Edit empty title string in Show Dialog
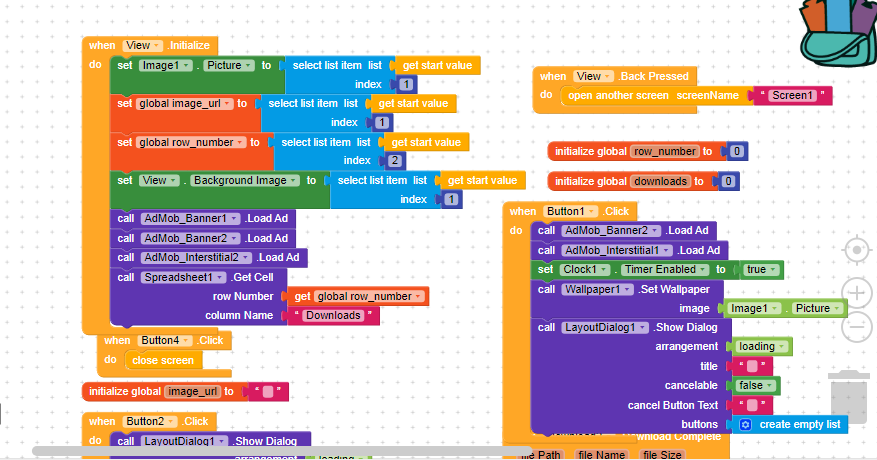This screenshot has width=877, height=460. click(752, 367)
